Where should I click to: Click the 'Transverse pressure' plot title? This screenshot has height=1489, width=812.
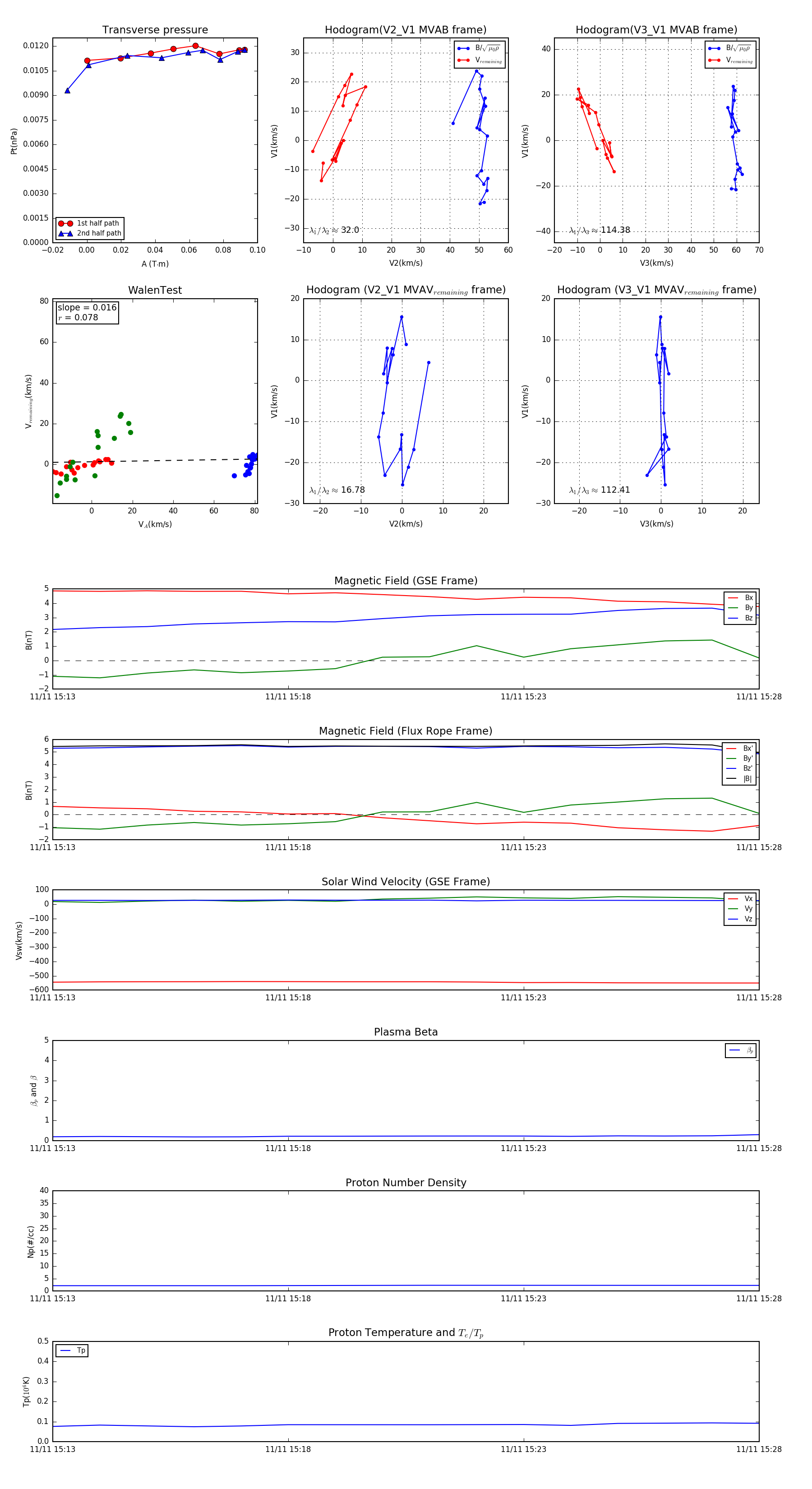155,29
